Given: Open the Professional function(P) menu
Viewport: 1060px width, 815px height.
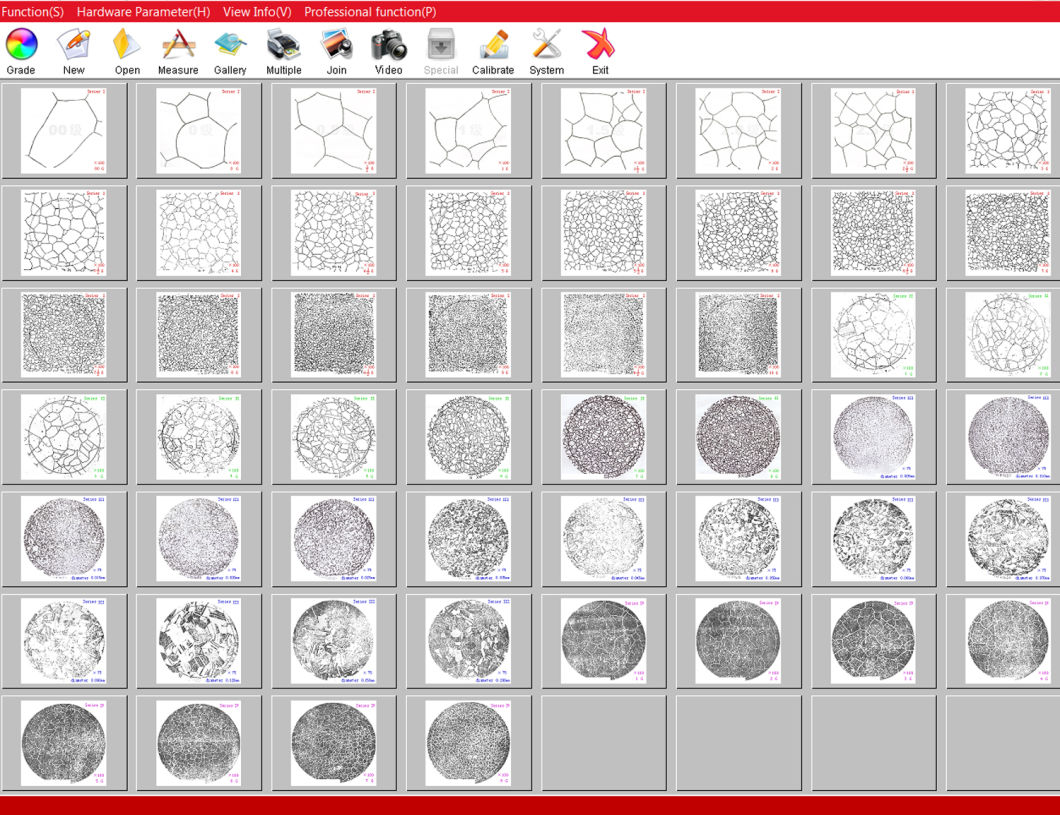Looking at the screenshot, I should [370, 12].
